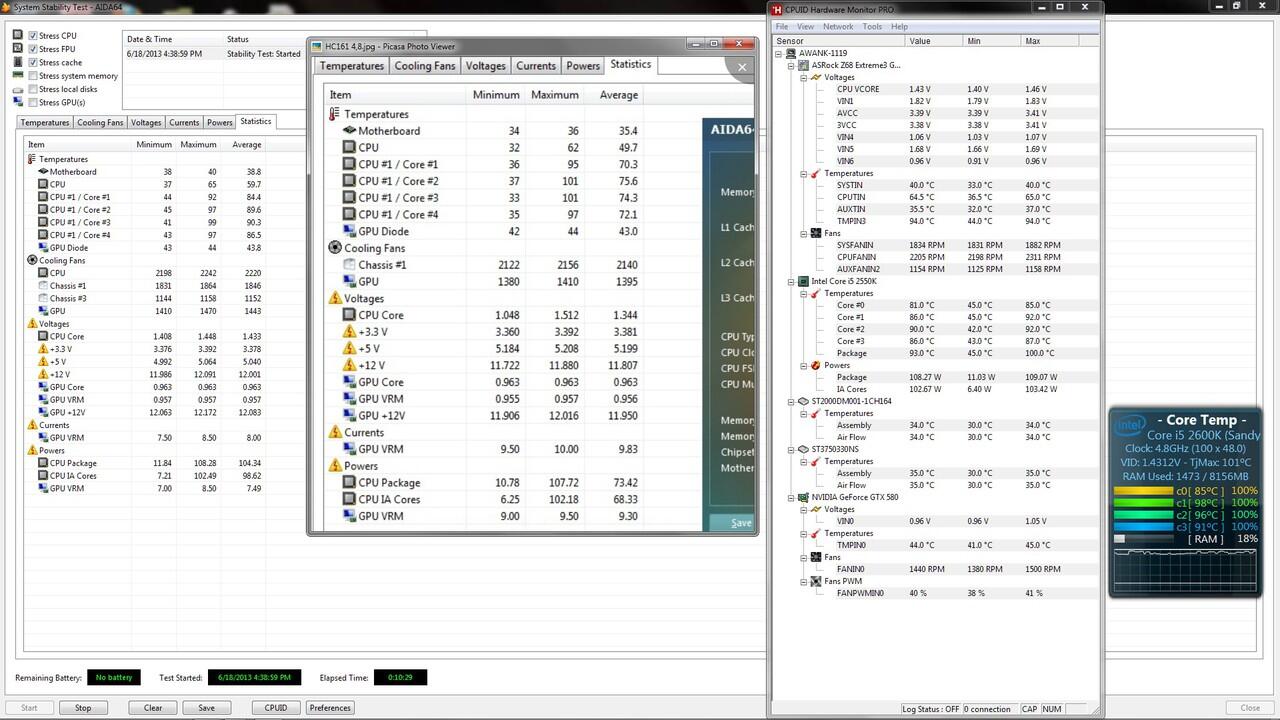Click the Sensor column header in HWMonitor
Screen dimensions: 1280x720
coord(840,41)
